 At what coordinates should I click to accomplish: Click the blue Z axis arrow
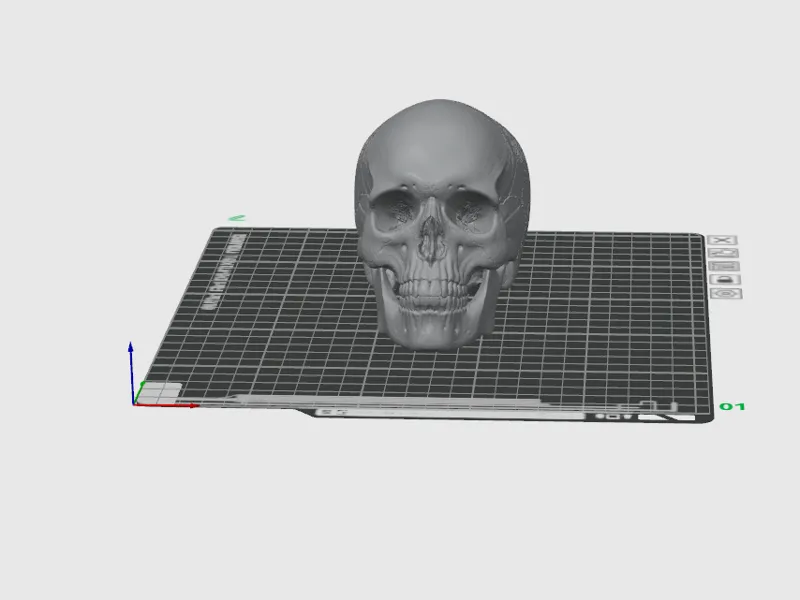point(131,372)
